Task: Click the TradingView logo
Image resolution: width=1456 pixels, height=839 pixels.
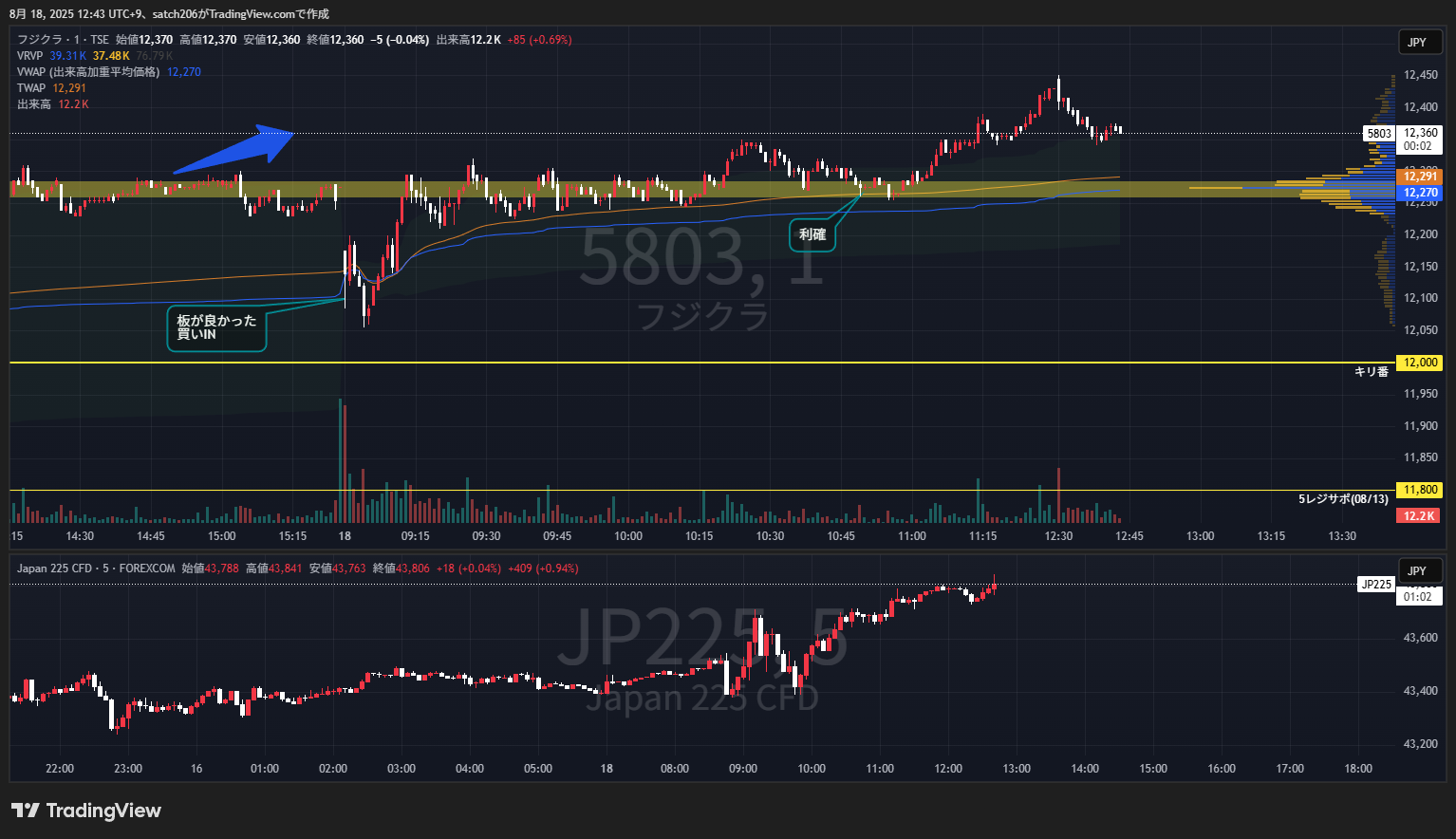Action: [x=86, y=811]
